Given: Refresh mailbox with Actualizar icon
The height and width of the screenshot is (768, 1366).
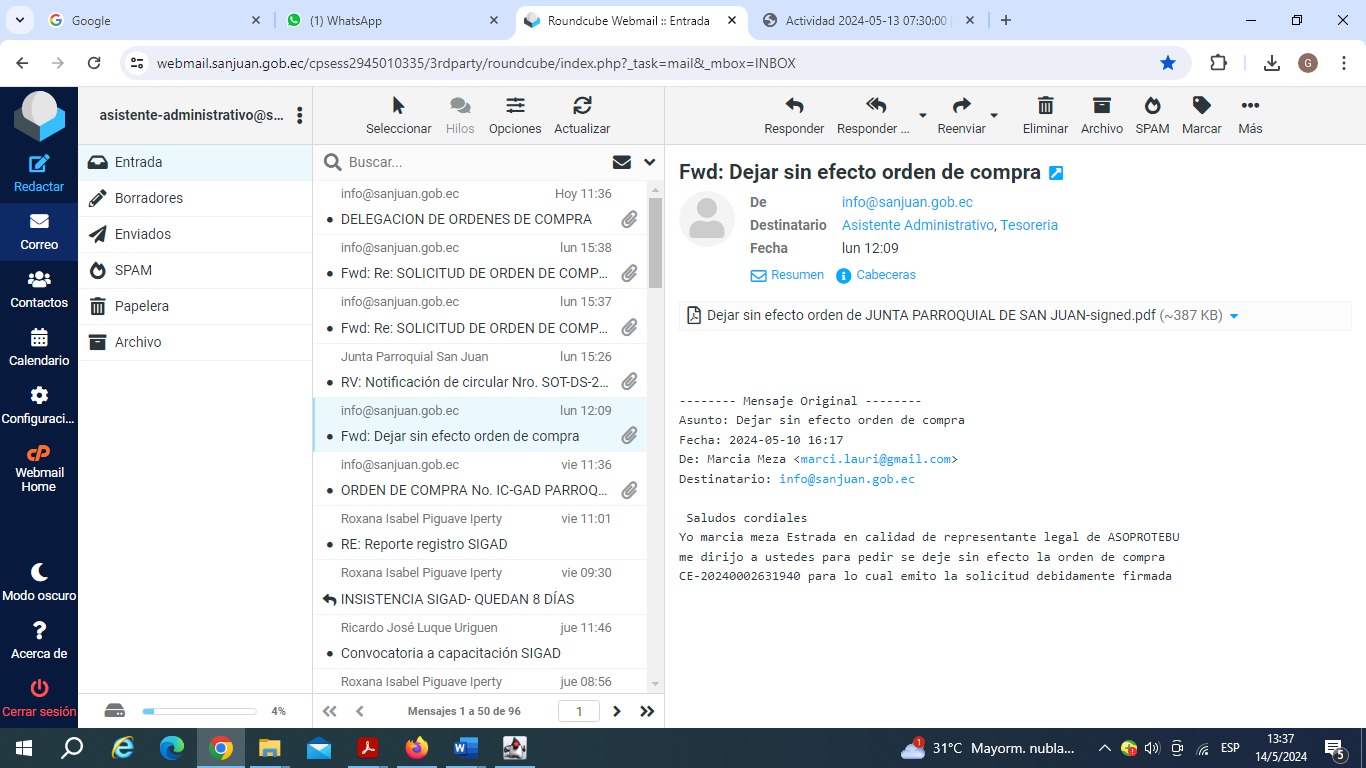Looking at the screenshot, I should point(582,106).
